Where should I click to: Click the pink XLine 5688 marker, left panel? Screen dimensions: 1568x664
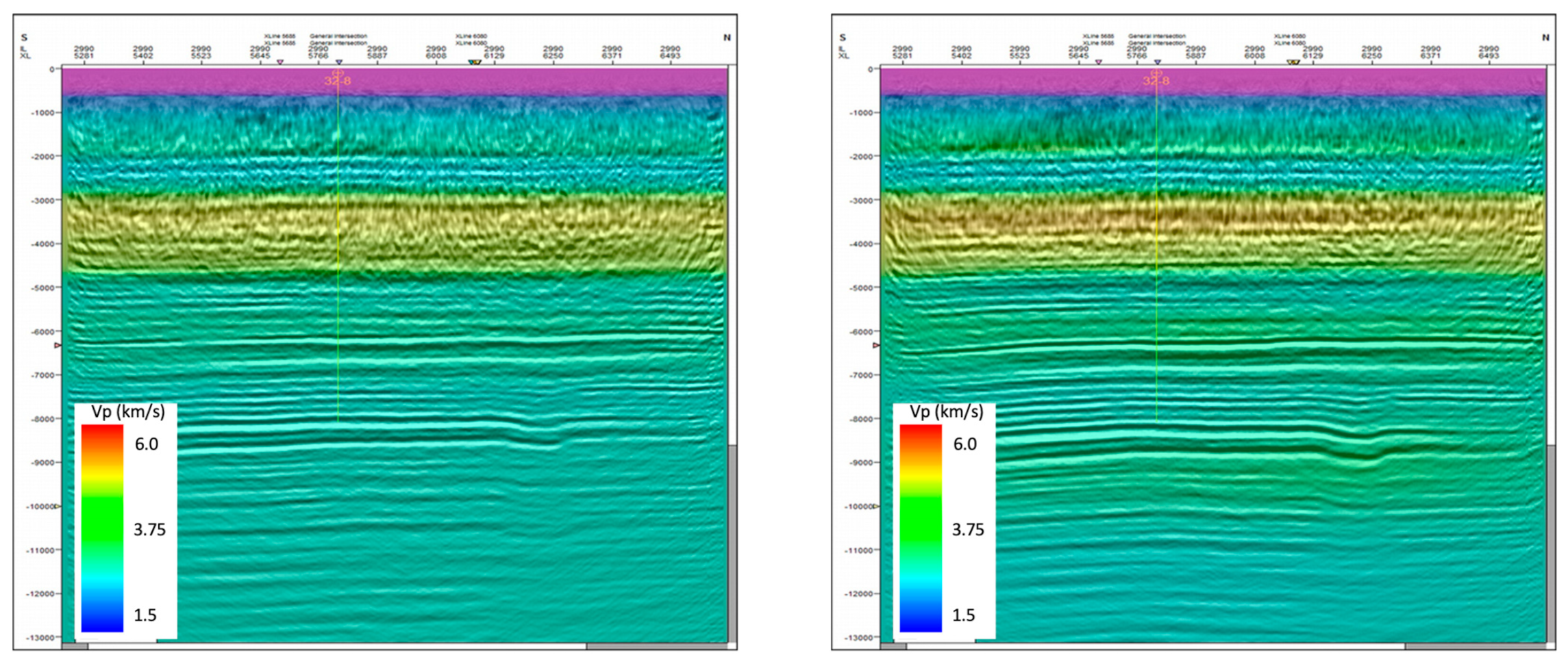coord(279,62)
